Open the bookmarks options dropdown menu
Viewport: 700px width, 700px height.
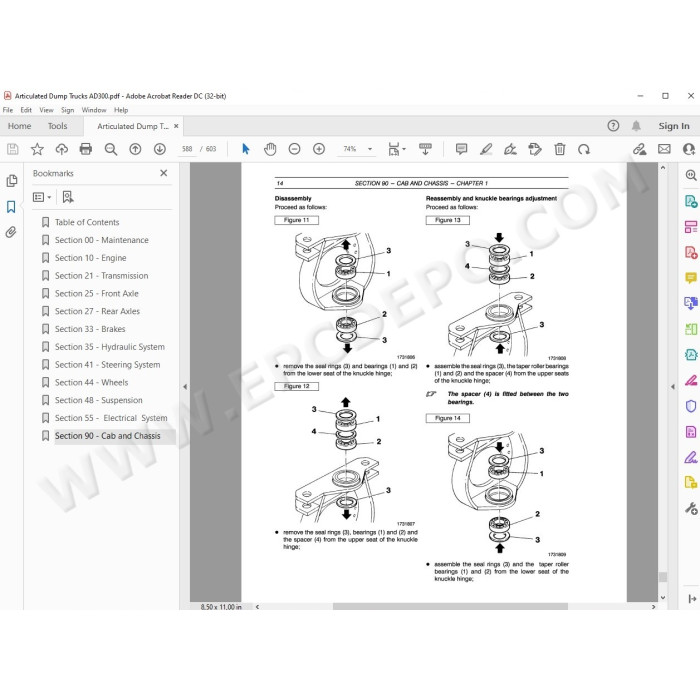coord(42,197)
